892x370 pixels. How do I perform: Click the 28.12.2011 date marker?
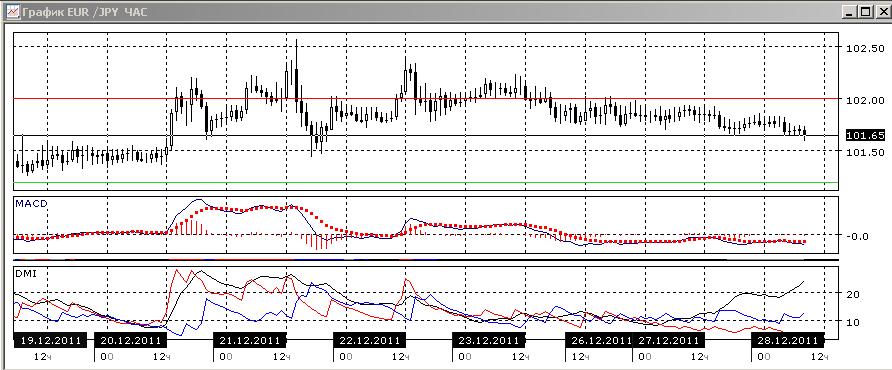click(x=788, y=340)
